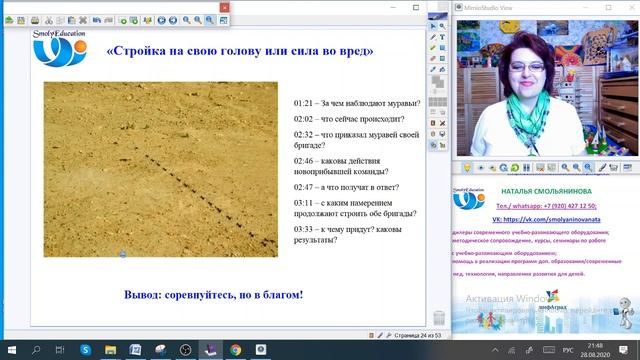Select the green highlighter tool

click(x=433, y=48)
